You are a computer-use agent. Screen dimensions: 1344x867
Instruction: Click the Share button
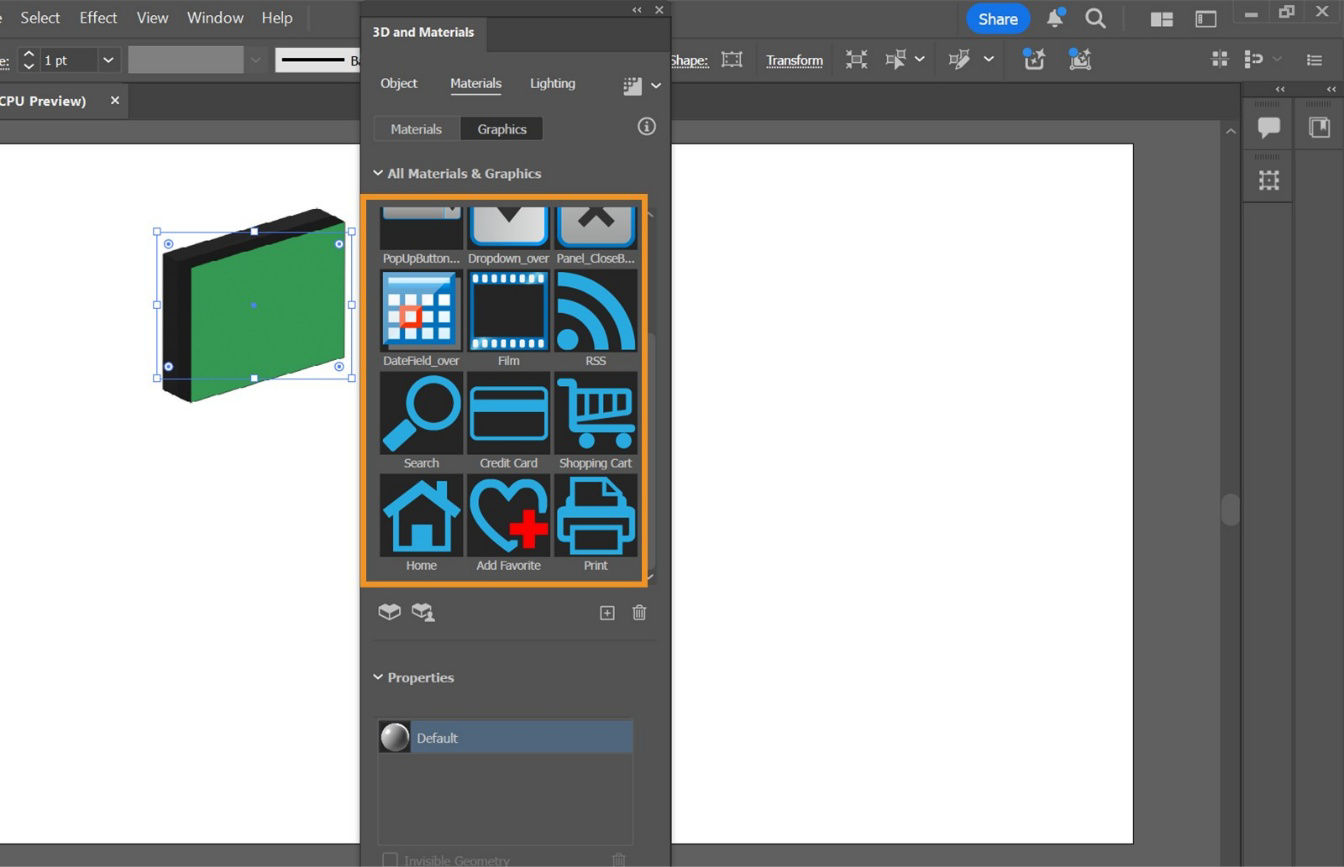pyautogui.click(x=996, y=17)
